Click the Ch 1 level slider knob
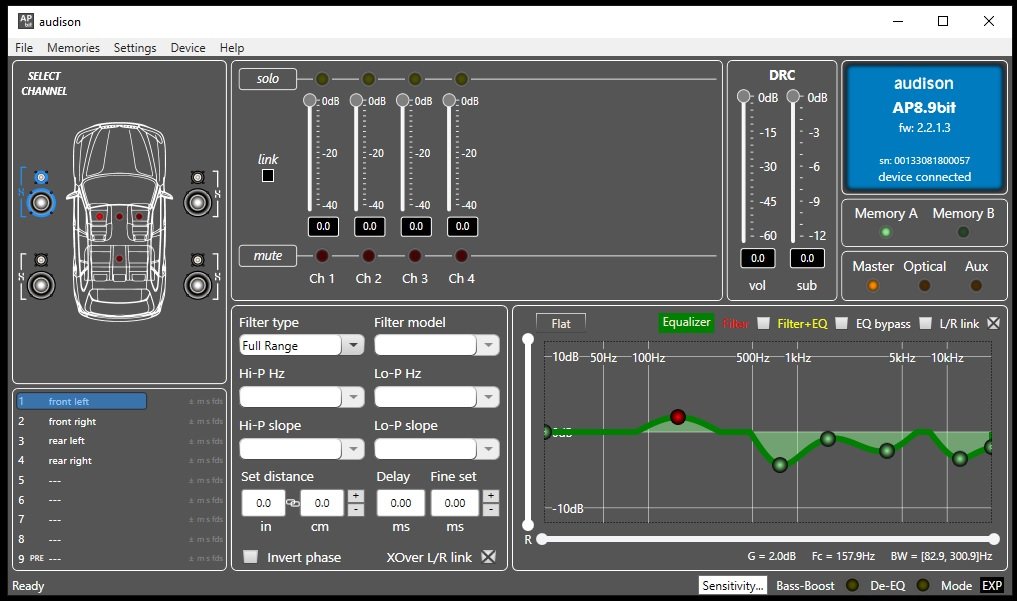This screenshot has height=601, width=1017. (310, 100)
